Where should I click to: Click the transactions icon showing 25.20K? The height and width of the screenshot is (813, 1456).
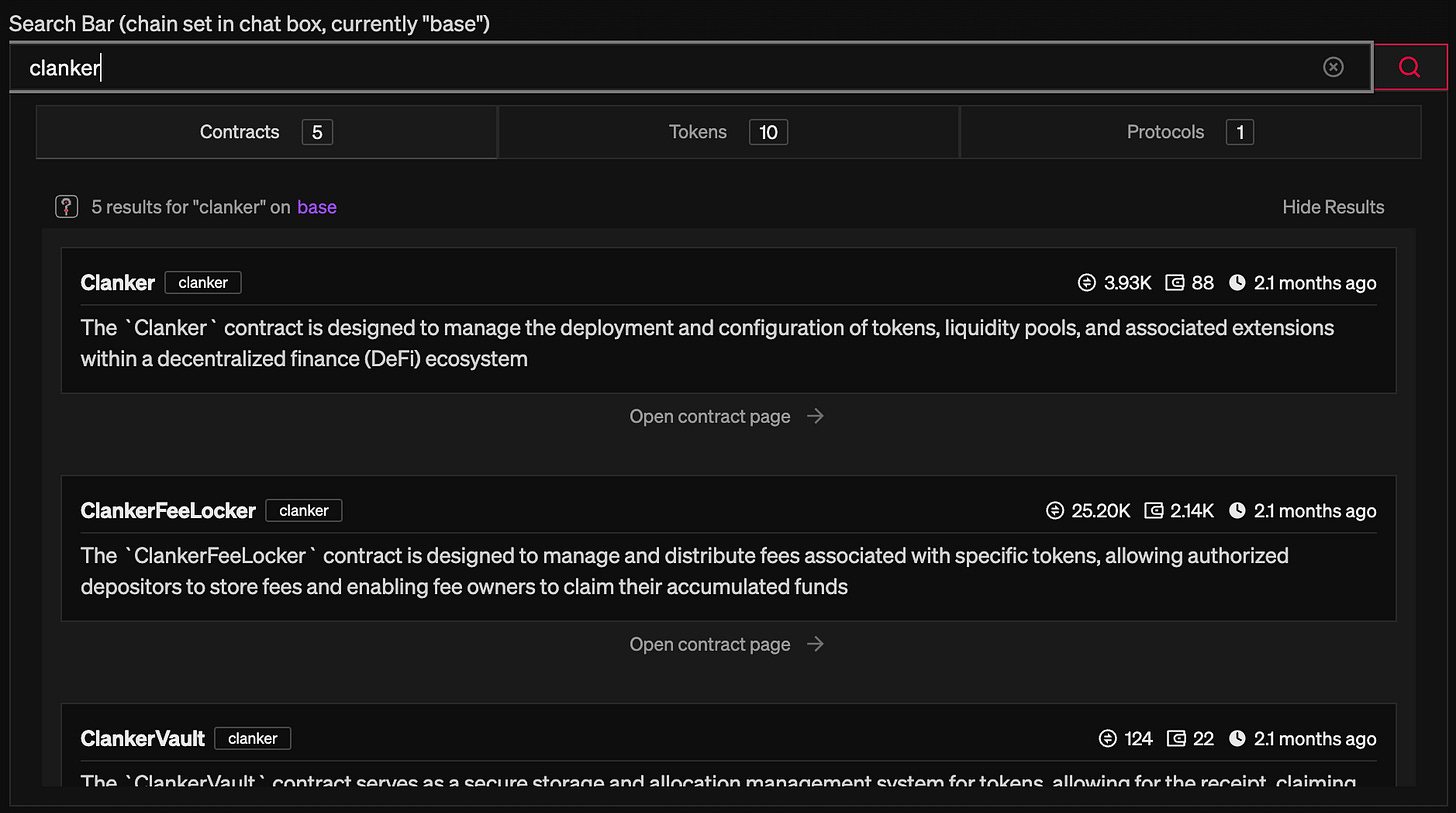coord(1054,511)
